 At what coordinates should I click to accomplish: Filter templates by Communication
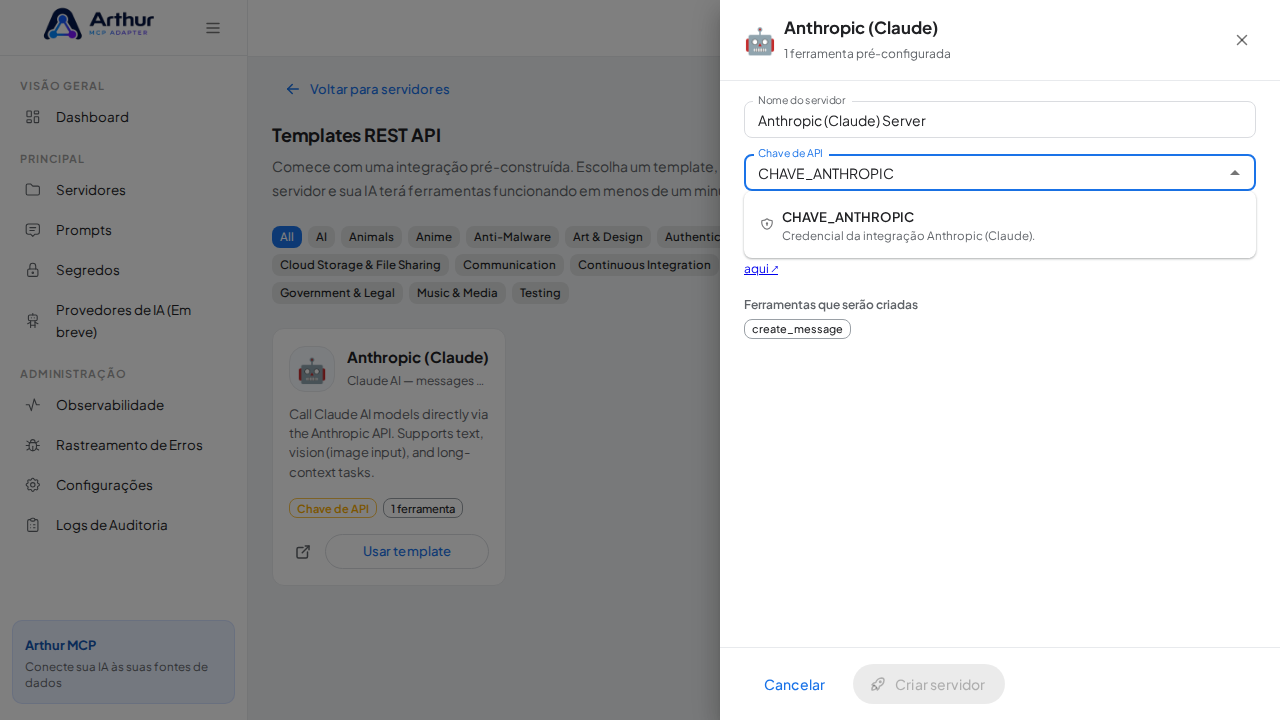tap(509, 265)
